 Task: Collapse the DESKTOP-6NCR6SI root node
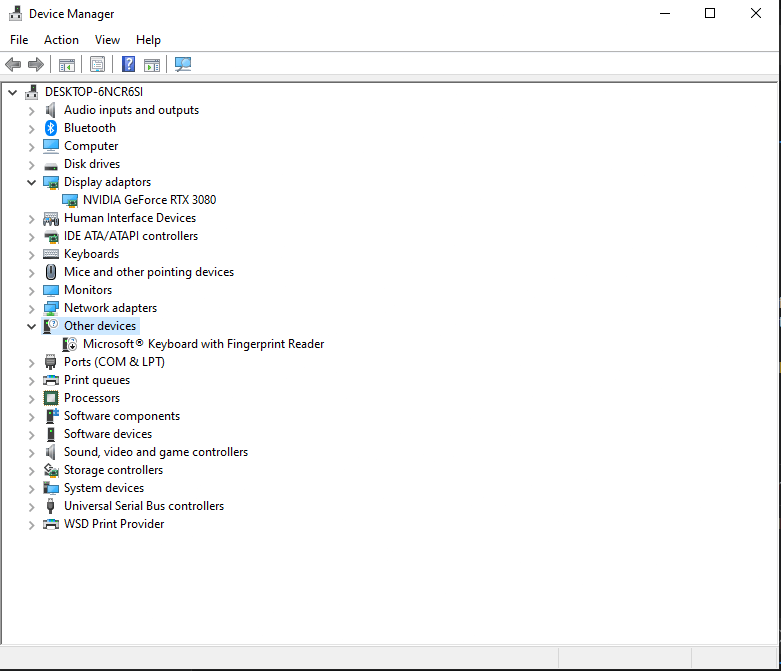click(12, 92)
